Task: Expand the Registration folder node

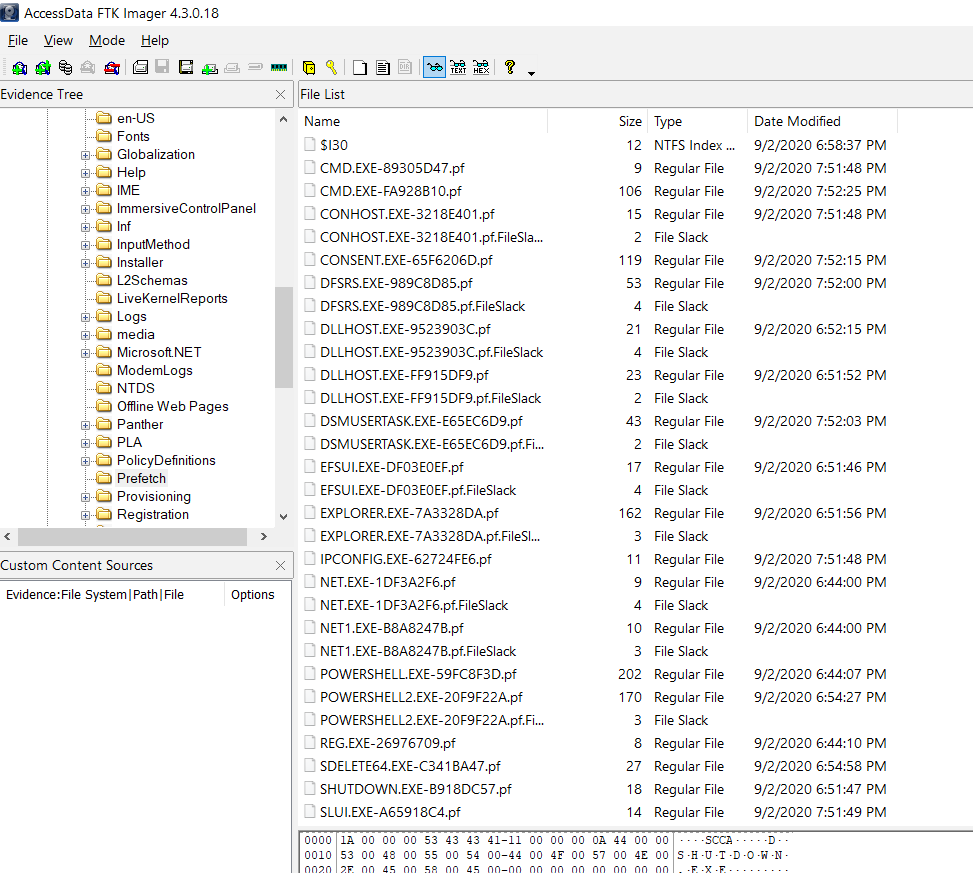Action: pyautogui.click(x=86, y=515)
